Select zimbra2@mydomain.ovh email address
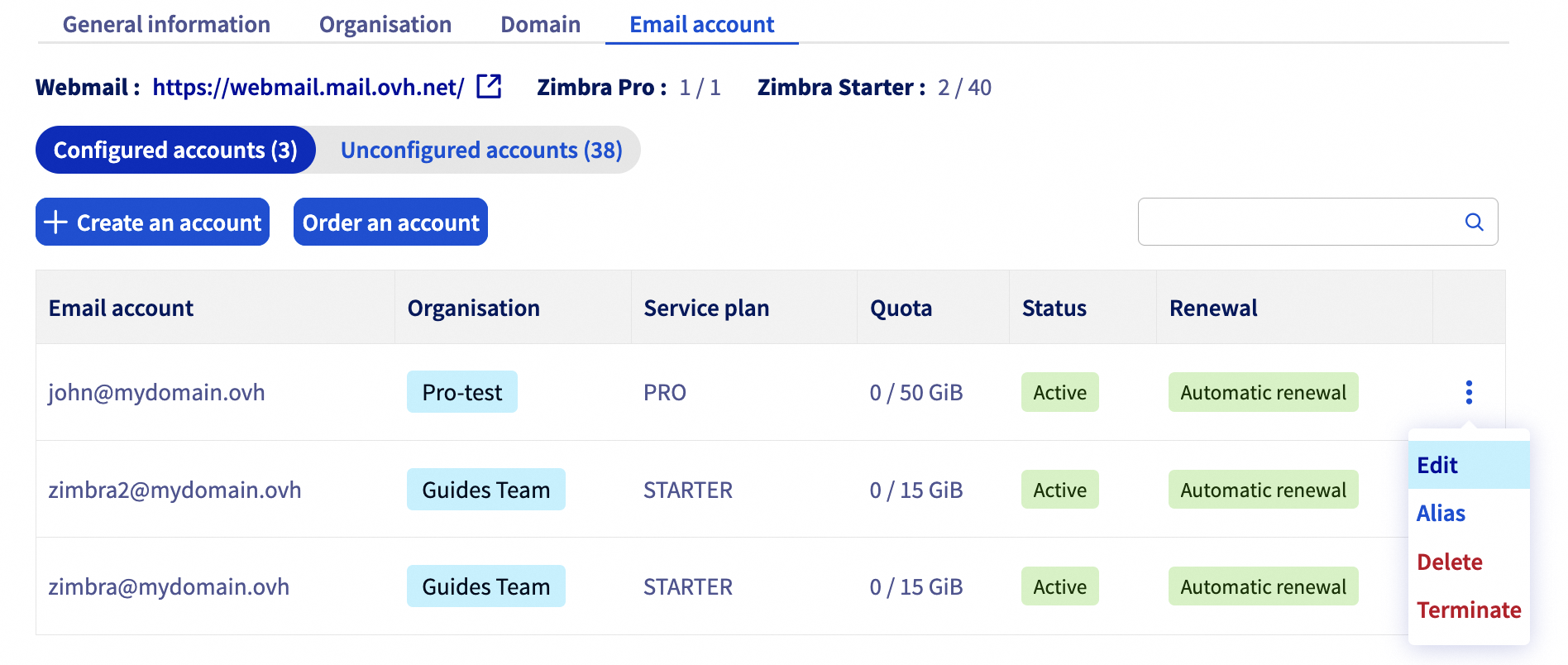Image resolution: width=1568 pixels, height=665 pixels. point(174,490)
